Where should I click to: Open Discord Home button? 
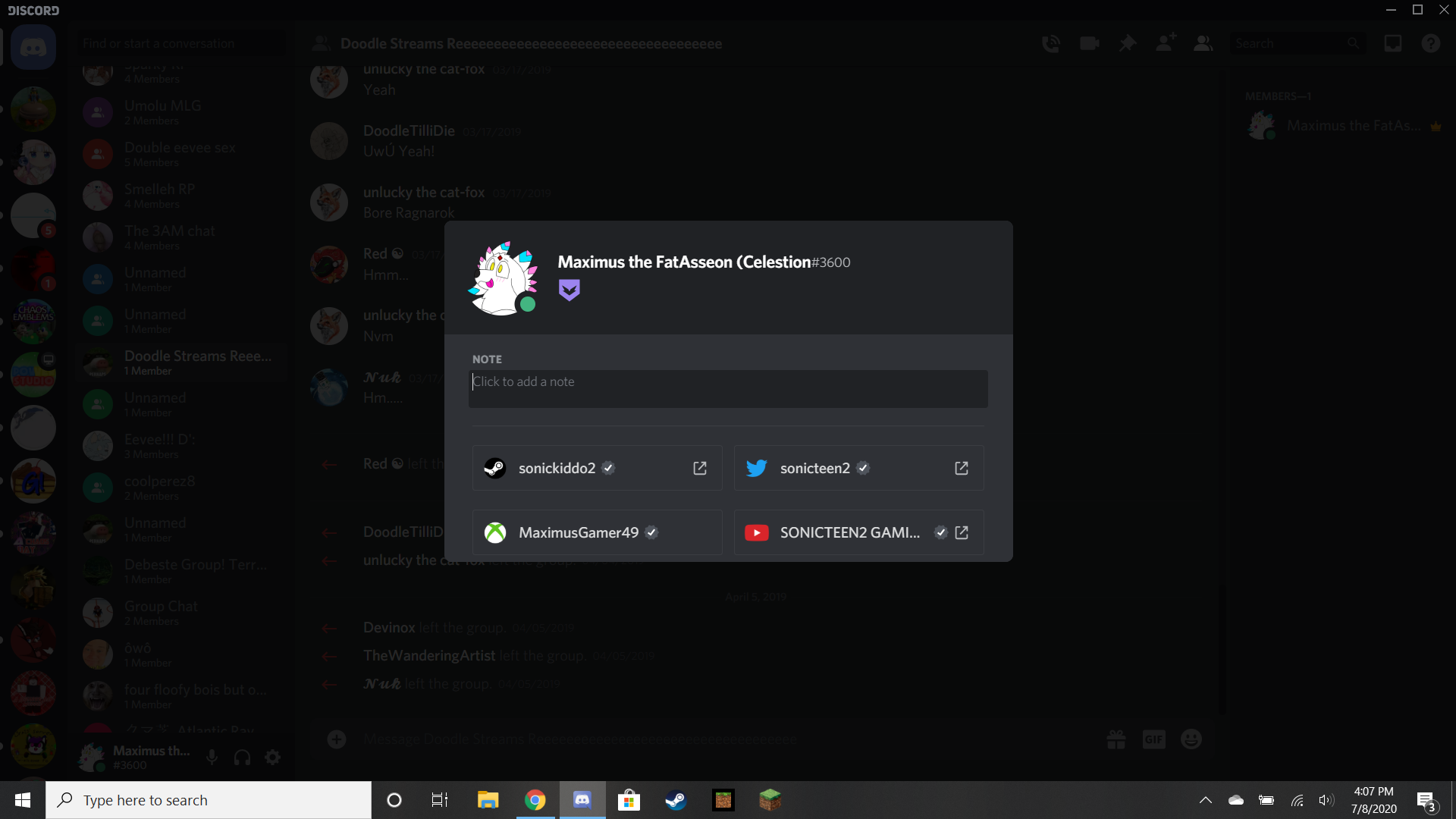(x=33, y=47)
